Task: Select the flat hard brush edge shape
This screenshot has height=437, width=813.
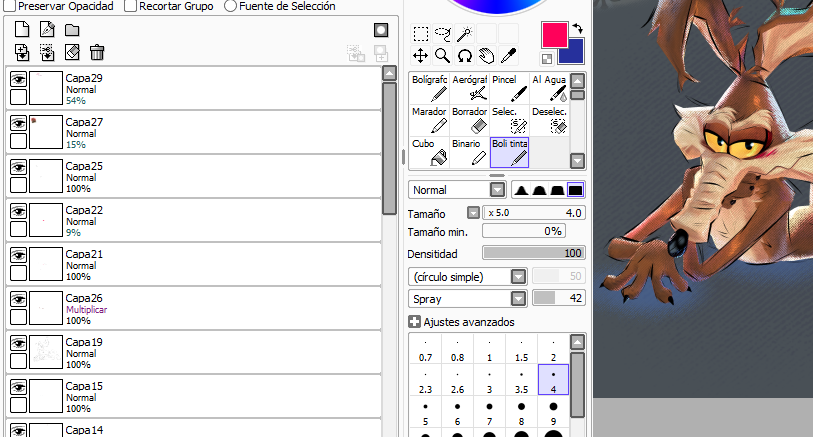Action: [575, 190]
